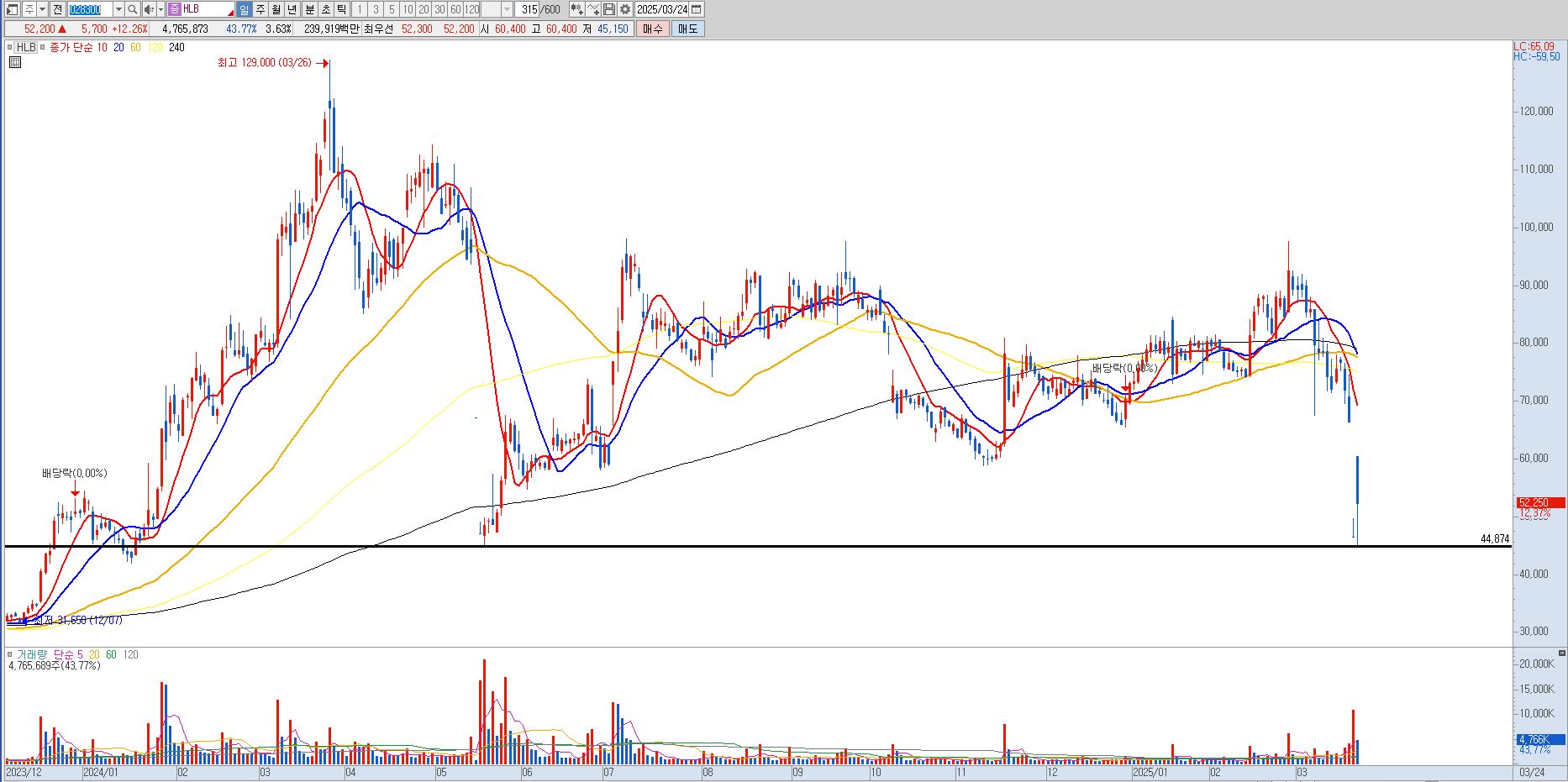Image resolution: width=1568 pixels, height=782 pixels.
Task: Select the tick 틱 chart period
Action: [x=341, y=9]
